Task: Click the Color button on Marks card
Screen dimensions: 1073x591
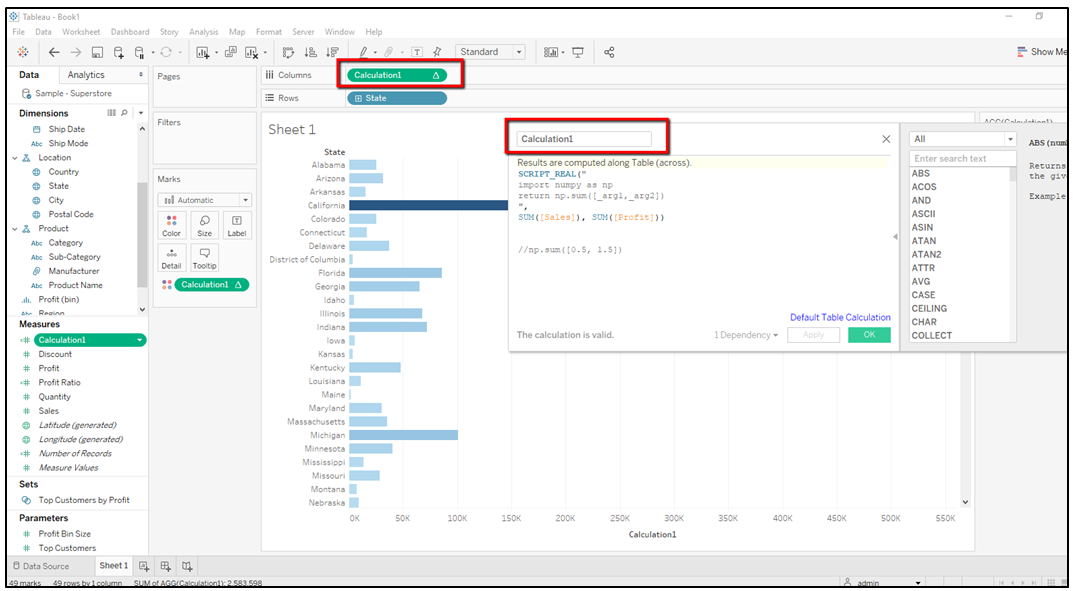Action: tap(172, 226)
